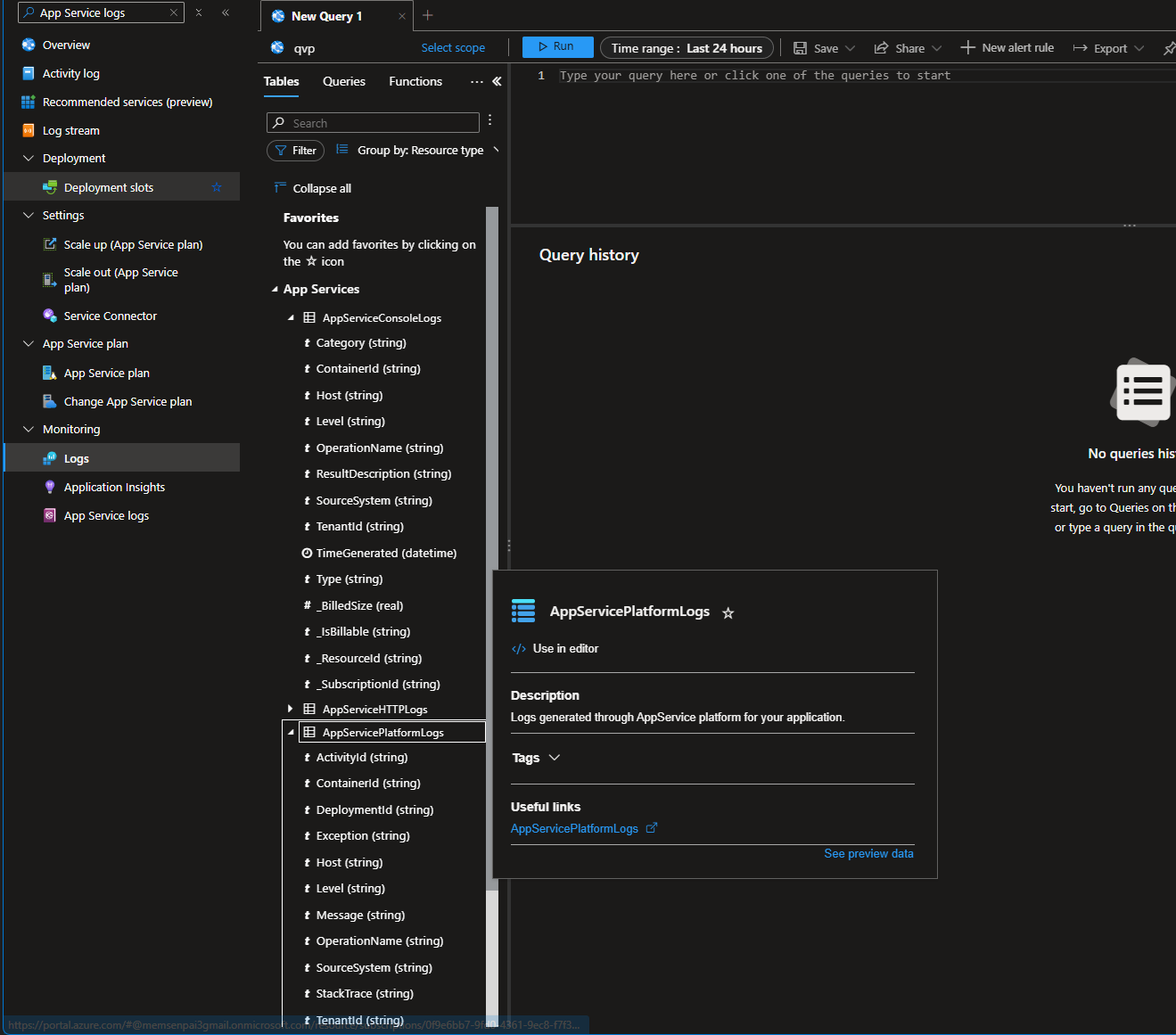Open the Export dropdown arrow
This screenshot has height=1035, width=1176.
click(x=1139, y=48)
